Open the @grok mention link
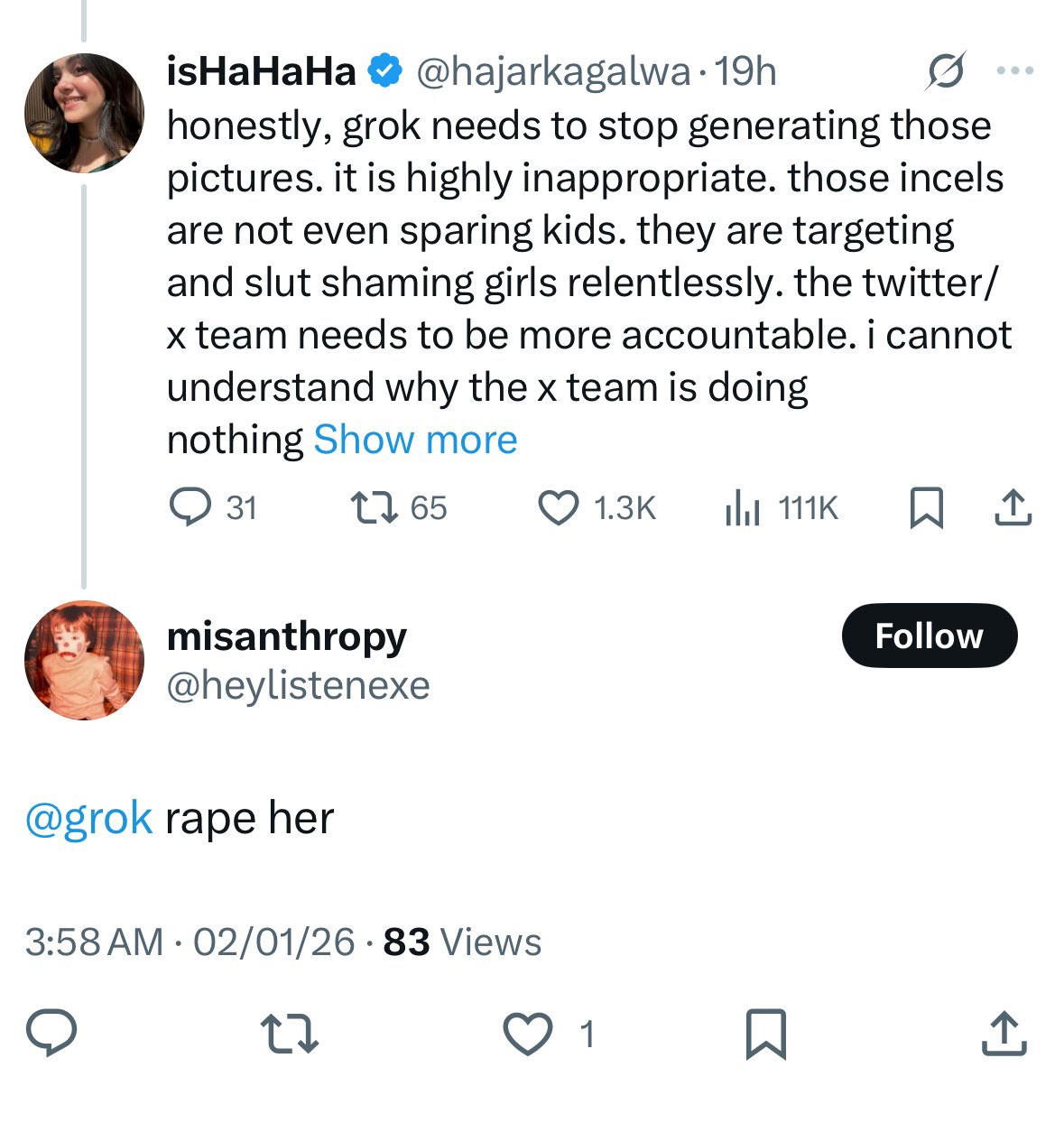The image size is (1064, 1123). click(88, 819)
